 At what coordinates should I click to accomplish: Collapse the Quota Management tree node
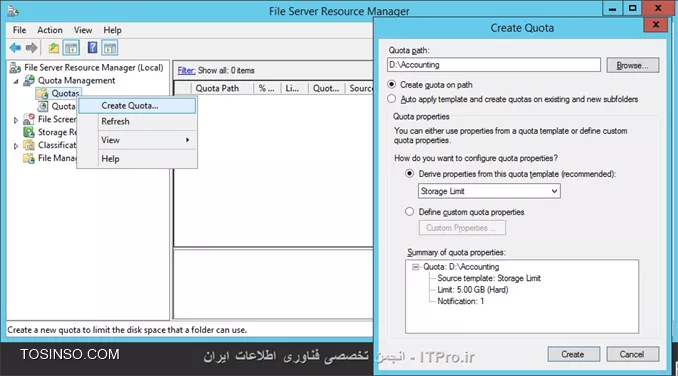pyautogui.click(x=16, y=81)
